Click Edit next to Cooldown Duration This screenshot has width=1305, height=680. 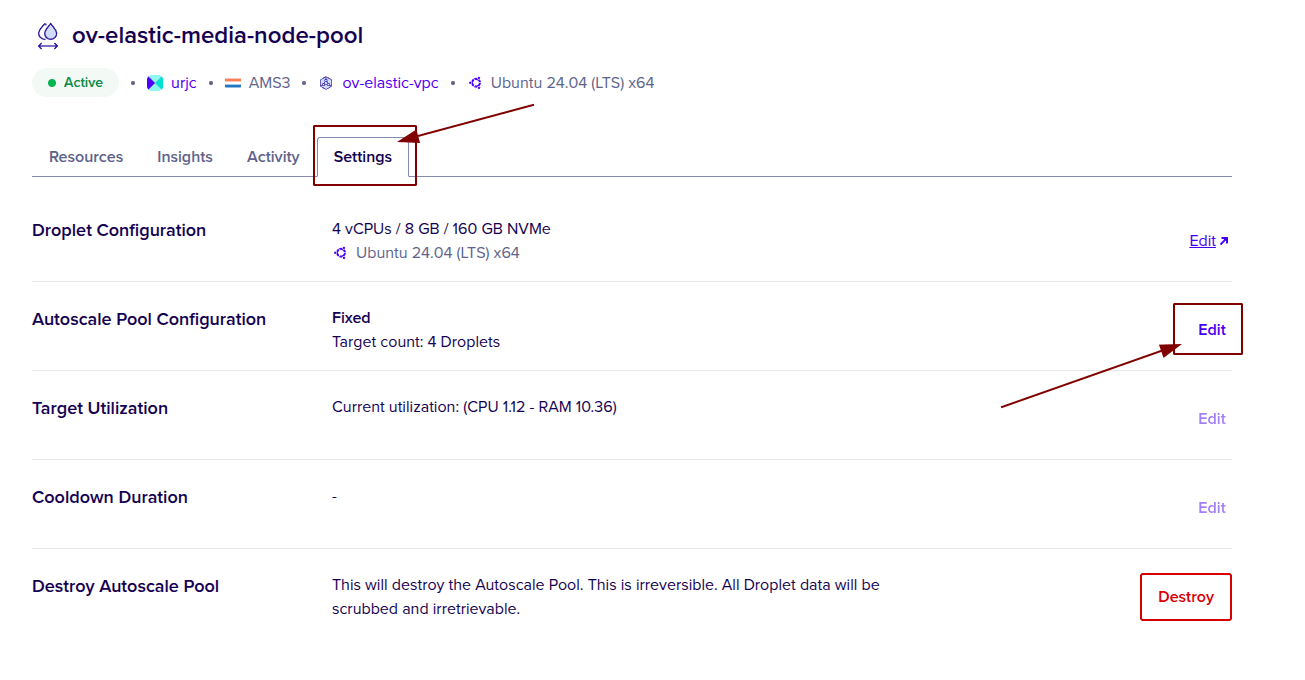1211,507
